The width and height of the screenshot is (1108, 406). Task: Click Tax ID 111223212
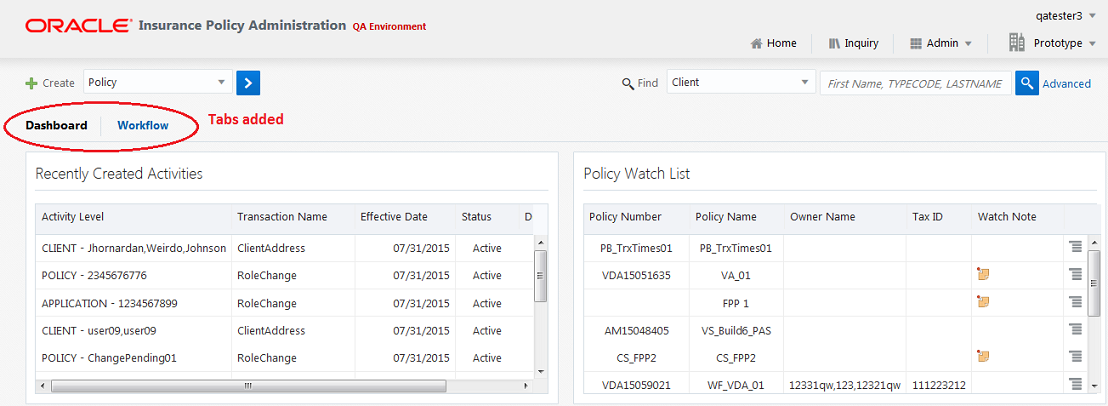(x=939, y=385)
